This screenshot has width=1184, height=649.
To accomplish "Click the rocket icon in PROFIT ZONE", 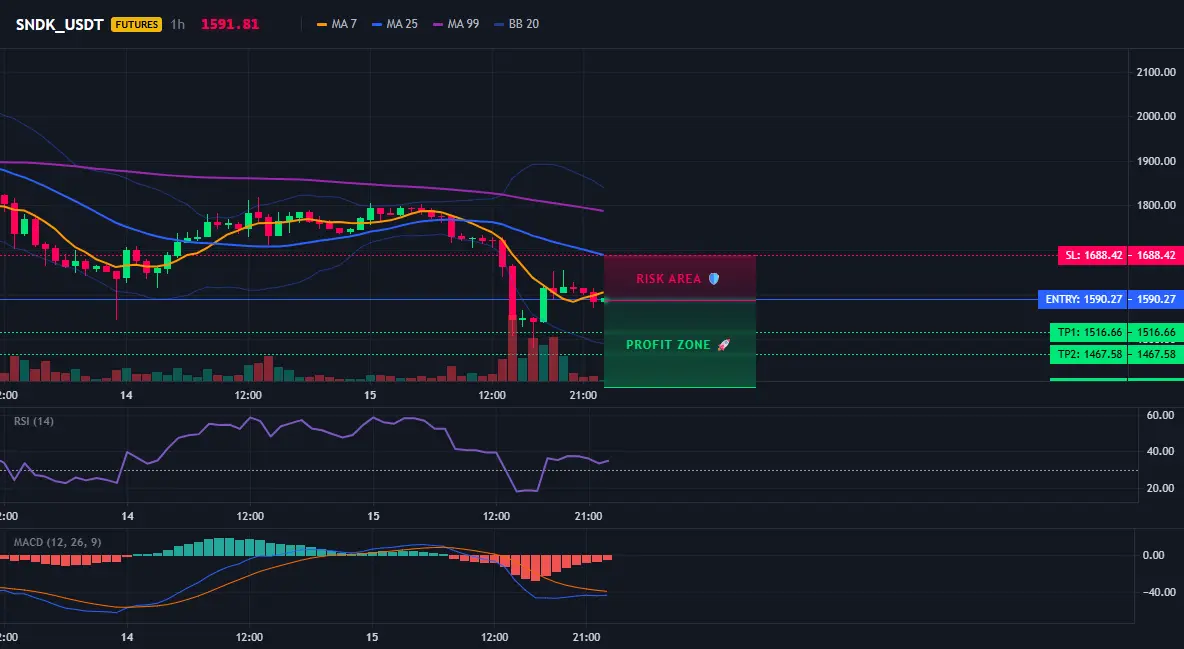I will pos(723,345).
